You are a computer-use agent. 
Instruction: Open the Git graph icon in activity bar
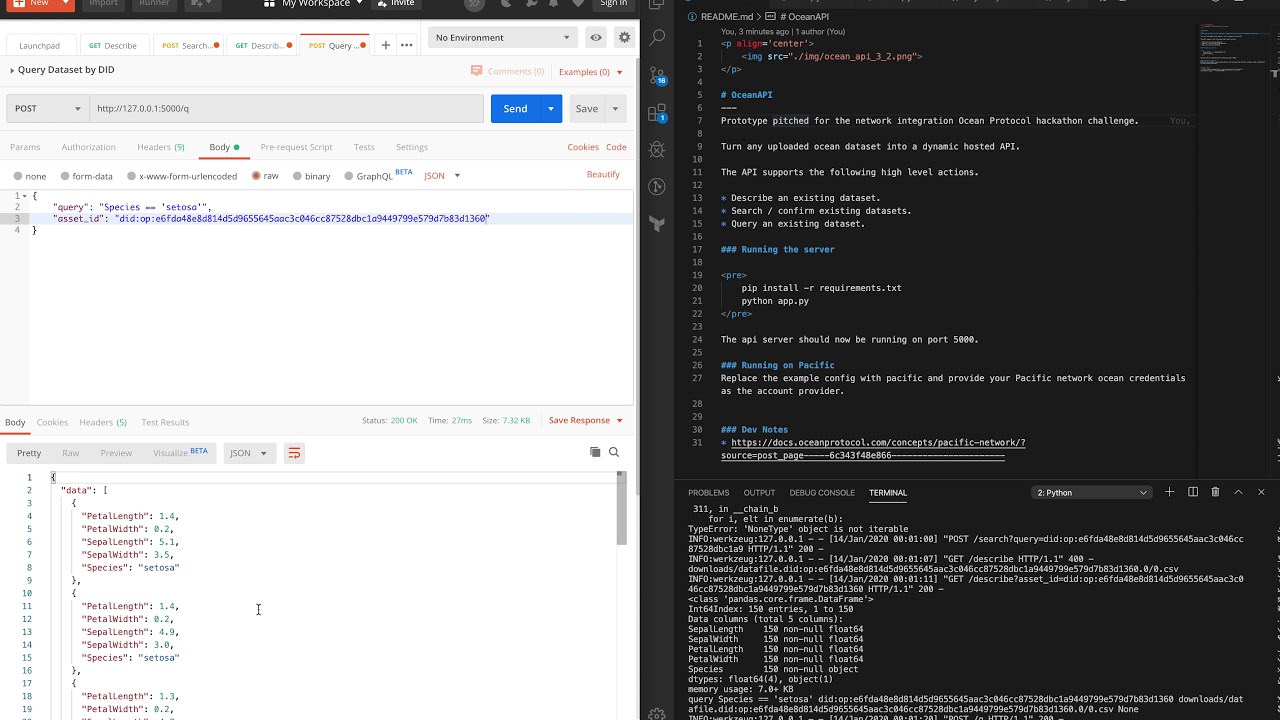[x=657, y=187]
